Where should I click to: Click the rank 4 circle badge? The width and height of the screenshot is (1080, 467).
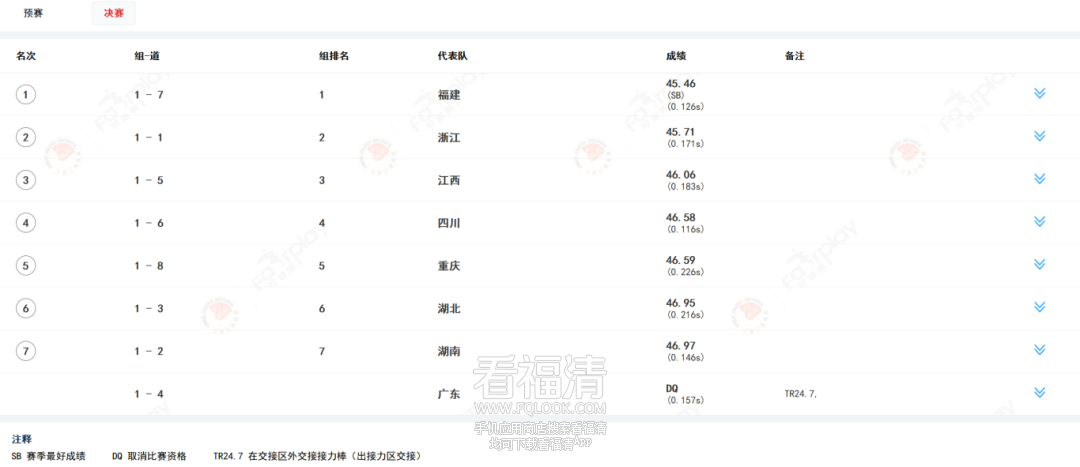[x=26, y=223]
